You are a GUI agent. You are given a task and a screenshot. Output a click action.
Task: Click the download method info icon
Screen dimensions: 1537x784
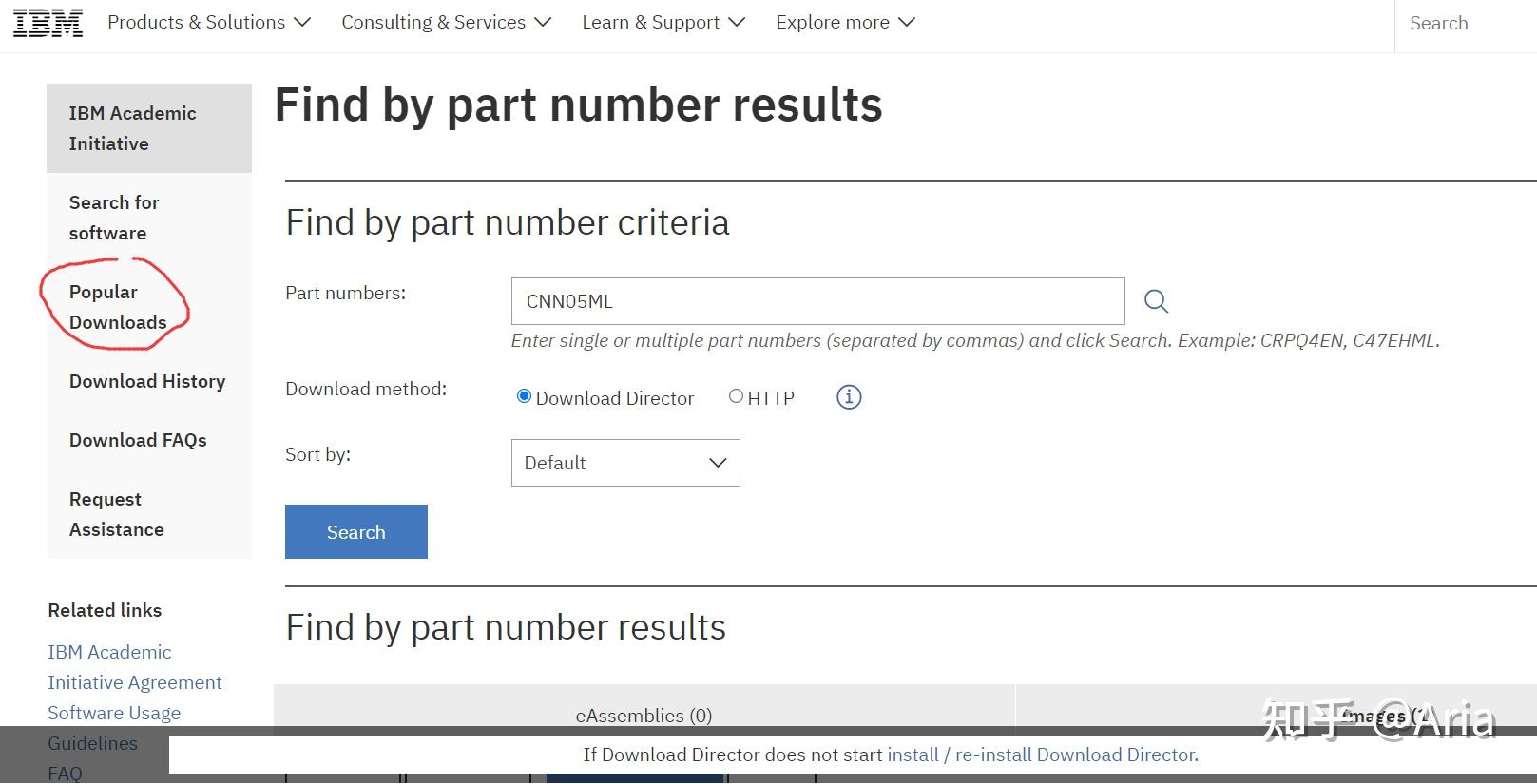(x=848, y=397)
